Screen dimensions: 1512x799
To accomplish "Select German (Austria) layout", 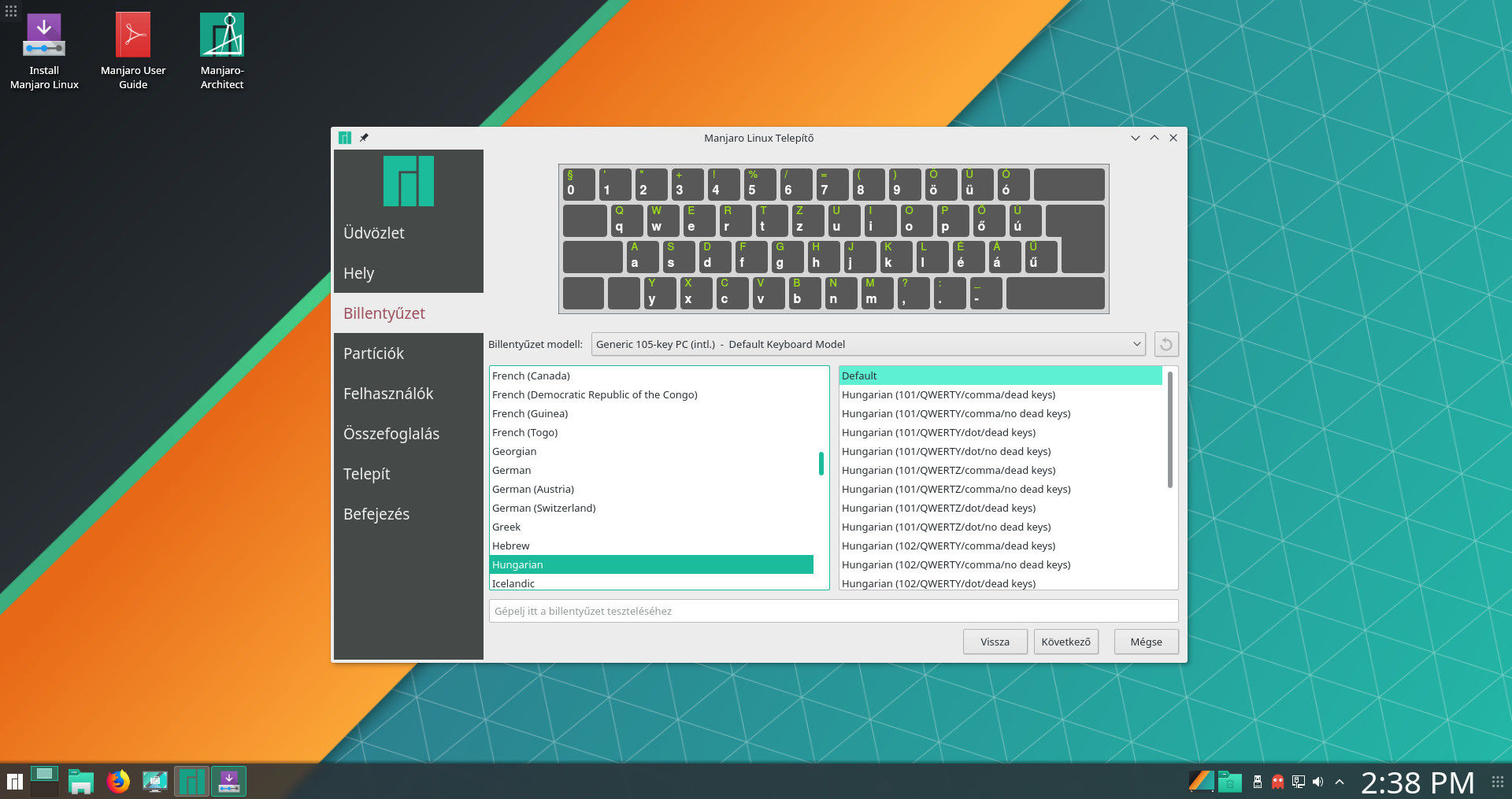I will [651, 489].
